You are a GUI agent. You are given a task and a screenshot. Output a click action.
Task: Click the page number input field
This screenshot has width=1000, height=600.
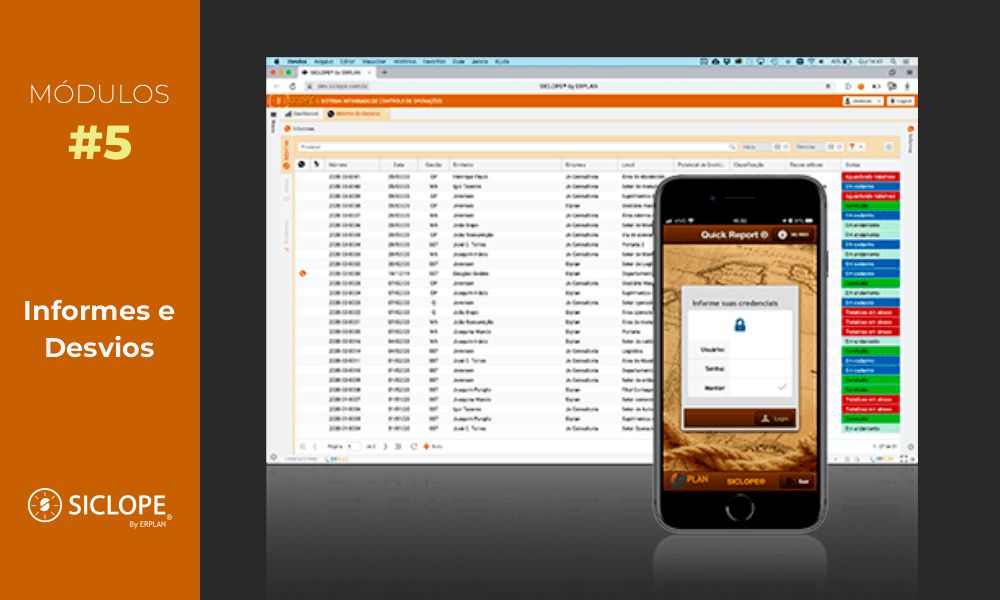click(353, 446)
